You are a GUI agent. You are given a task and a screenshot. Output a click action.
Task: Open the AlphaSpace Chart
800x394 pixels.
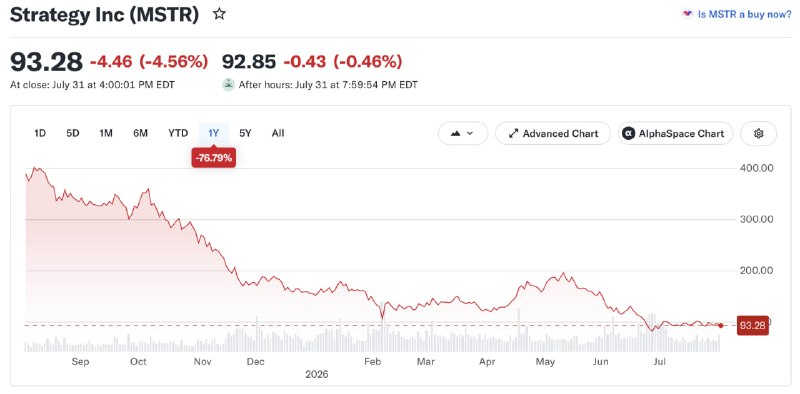tap(676, 134)
